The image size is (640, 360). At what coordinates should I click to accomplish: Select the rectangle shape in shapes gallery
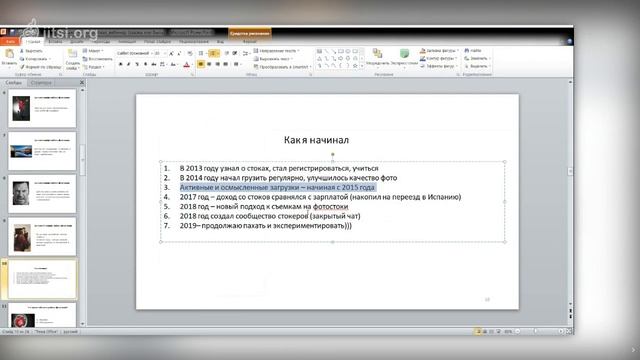pos(340,51)
